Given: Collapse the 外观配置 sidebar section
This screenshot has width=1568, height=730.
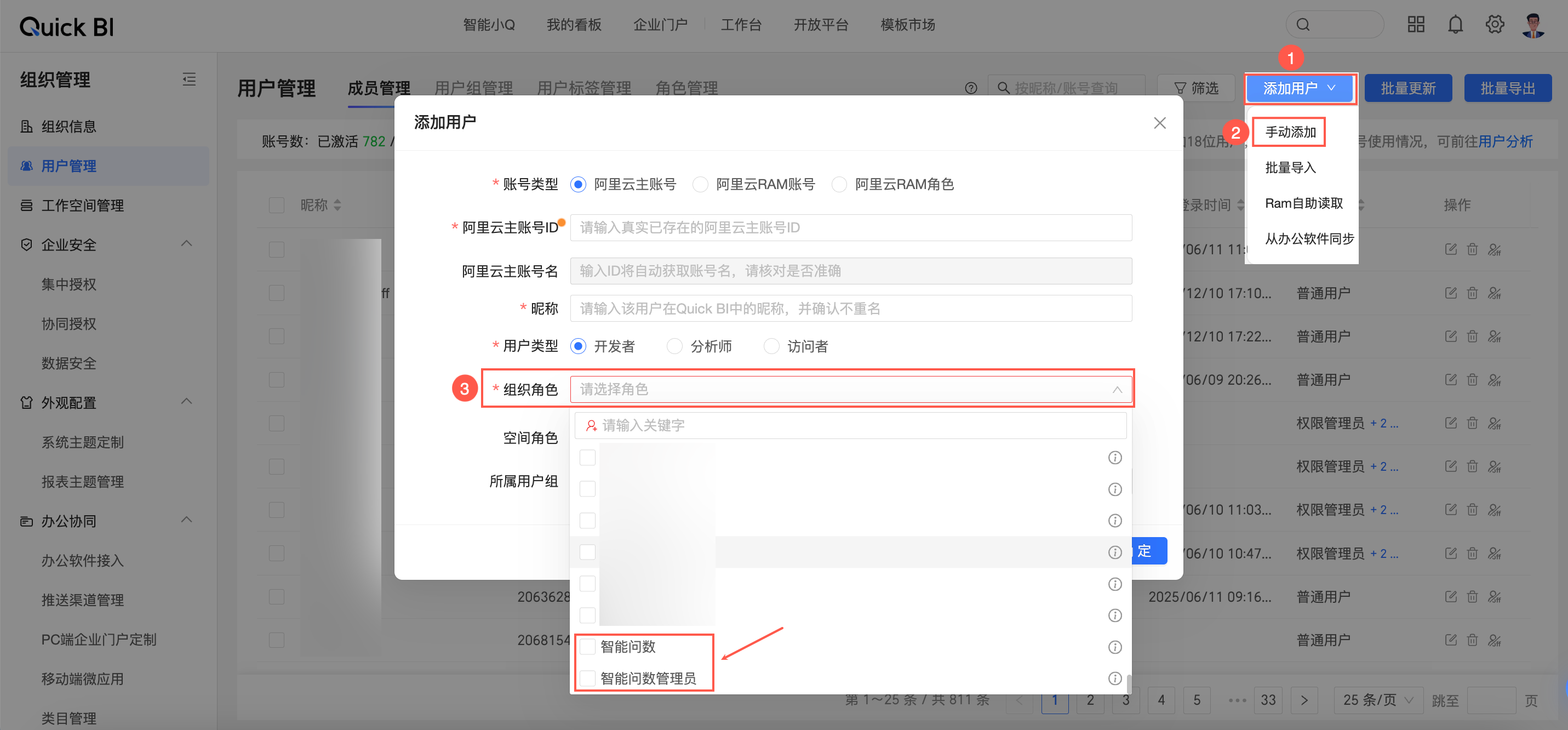Looking at the screenshot, I should click(x=187, y=402).
